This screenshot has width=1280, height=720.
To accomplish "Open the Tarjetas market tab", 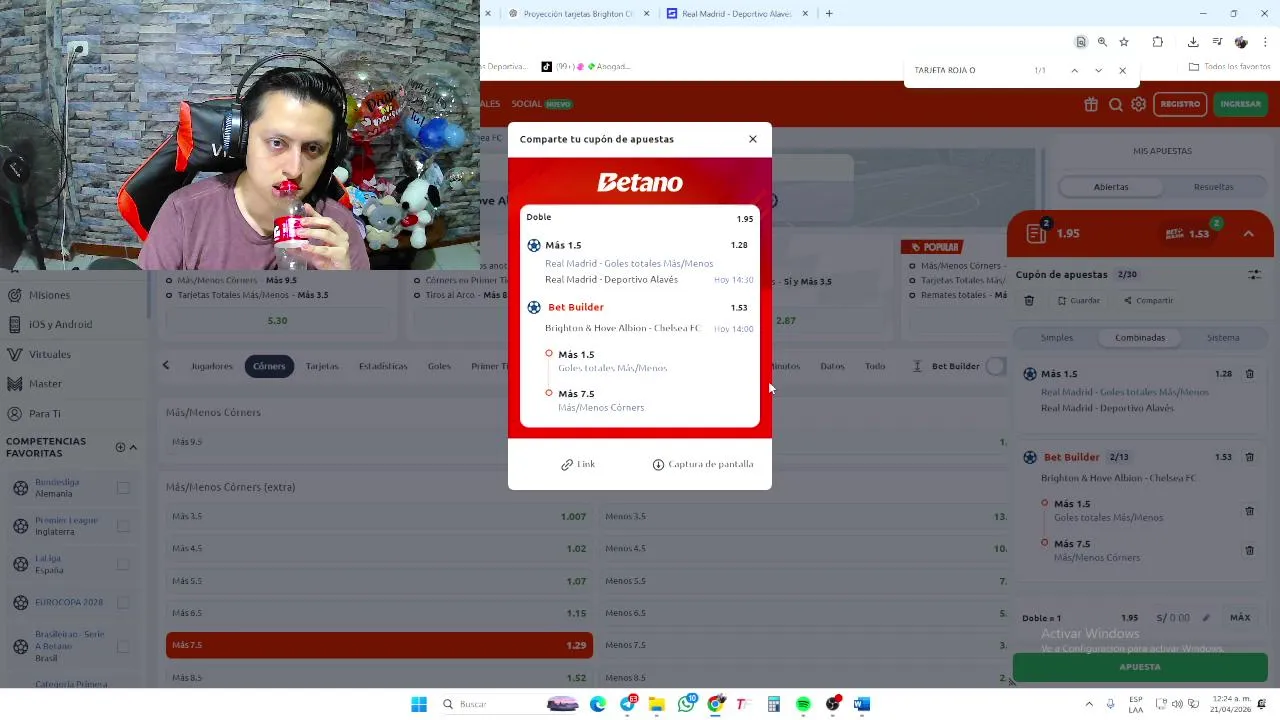I will pyautogui.click(x=322, y=366).
